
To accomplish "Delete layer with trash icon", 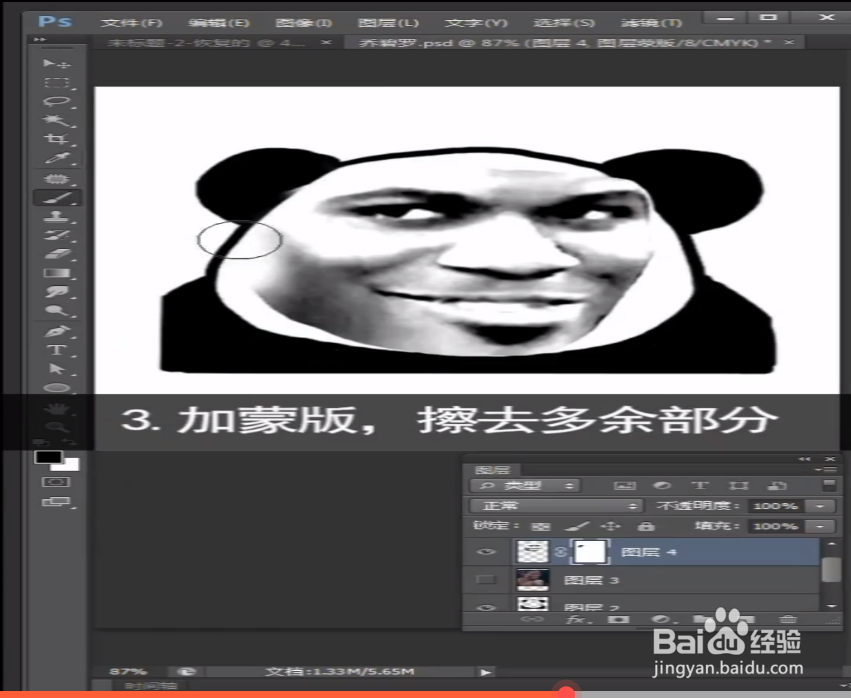I will (787, 619).
